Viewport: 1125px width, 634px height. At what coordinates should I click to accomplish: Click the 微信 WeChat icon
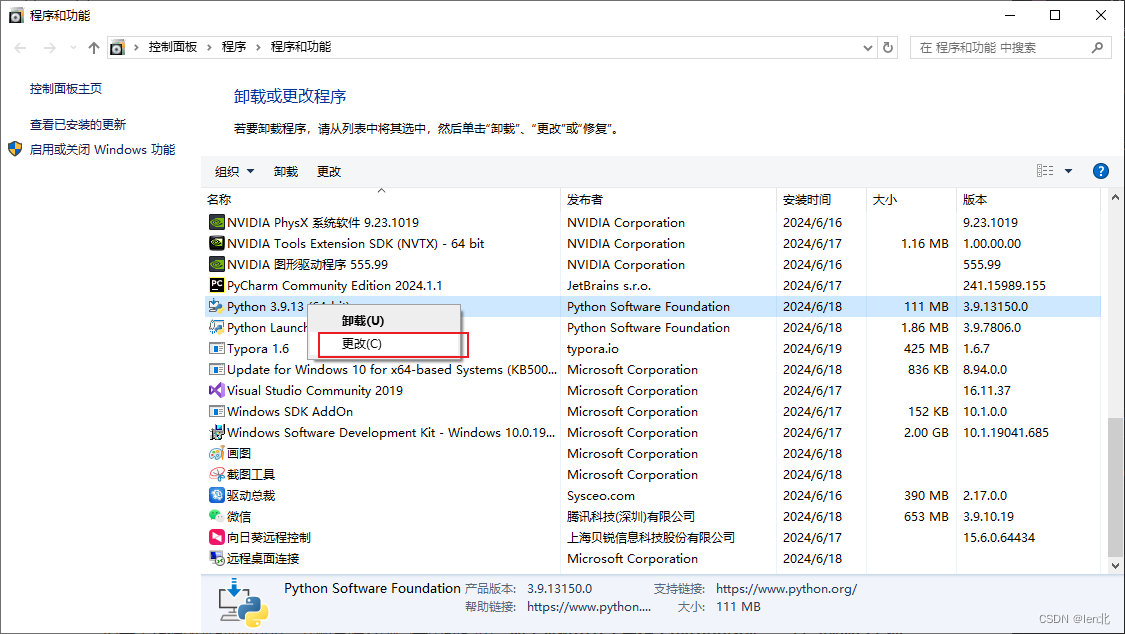(217, 516)
